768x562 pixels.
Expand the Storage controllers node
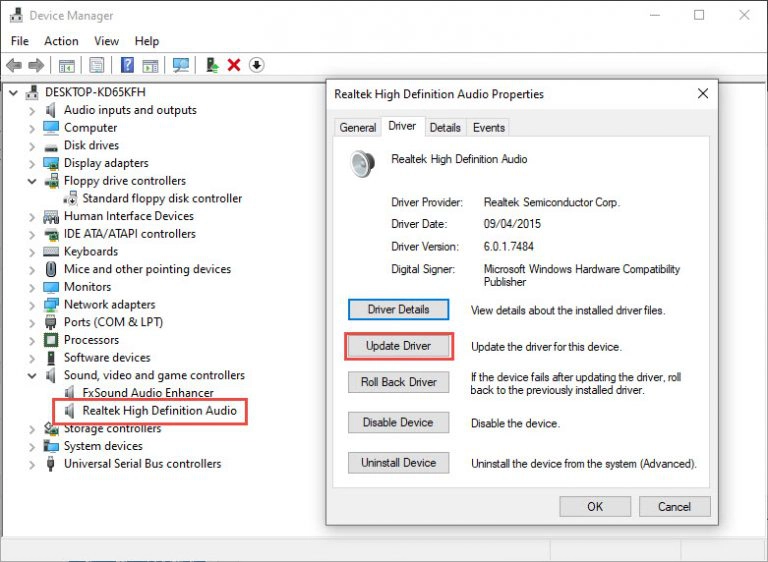[x=32, y=429]
